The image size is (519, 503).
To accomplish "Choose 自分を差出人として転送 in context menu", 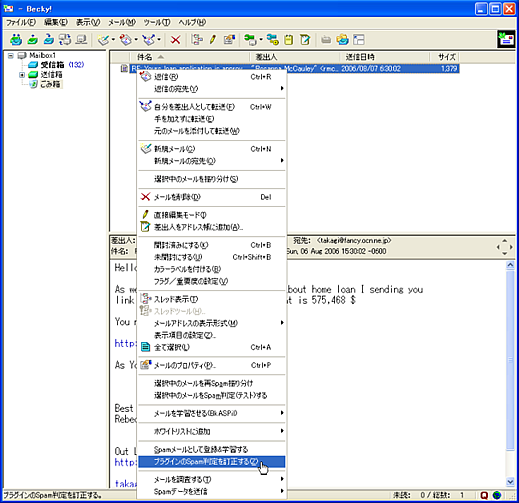I will coord(212,107).
